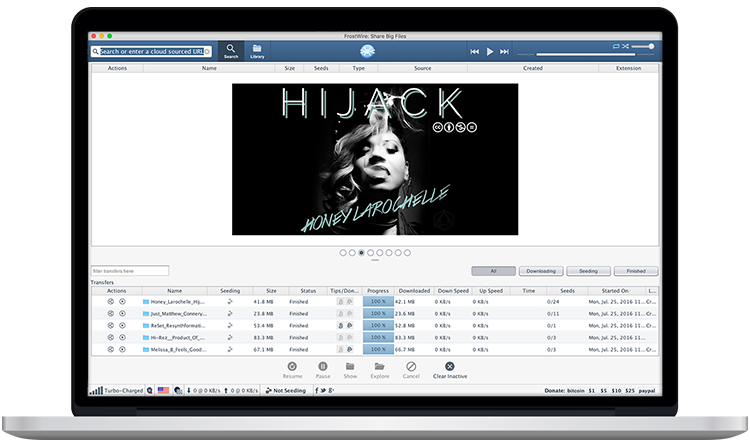Clear the search field with the x icon
Image resolution: width=750 pixels, height=445 pixels.
pos(208,51)
